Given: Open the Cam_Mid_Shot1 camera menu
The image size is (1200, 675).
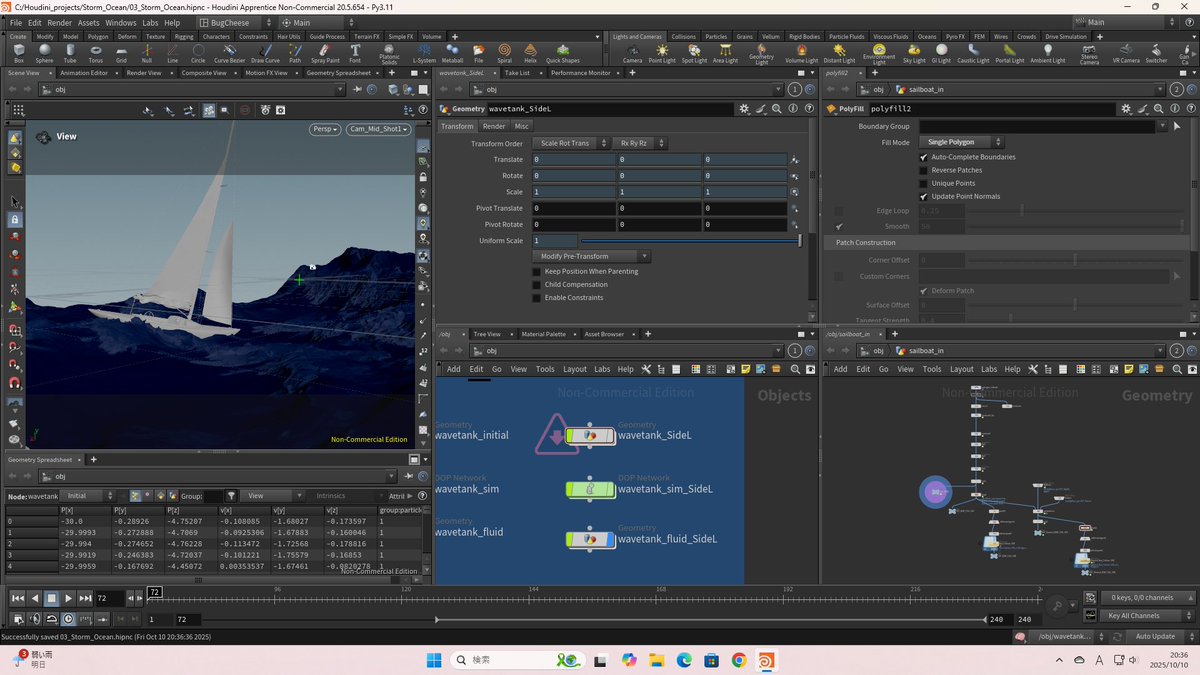Looking at the screenshot, I should coord(380,129).
